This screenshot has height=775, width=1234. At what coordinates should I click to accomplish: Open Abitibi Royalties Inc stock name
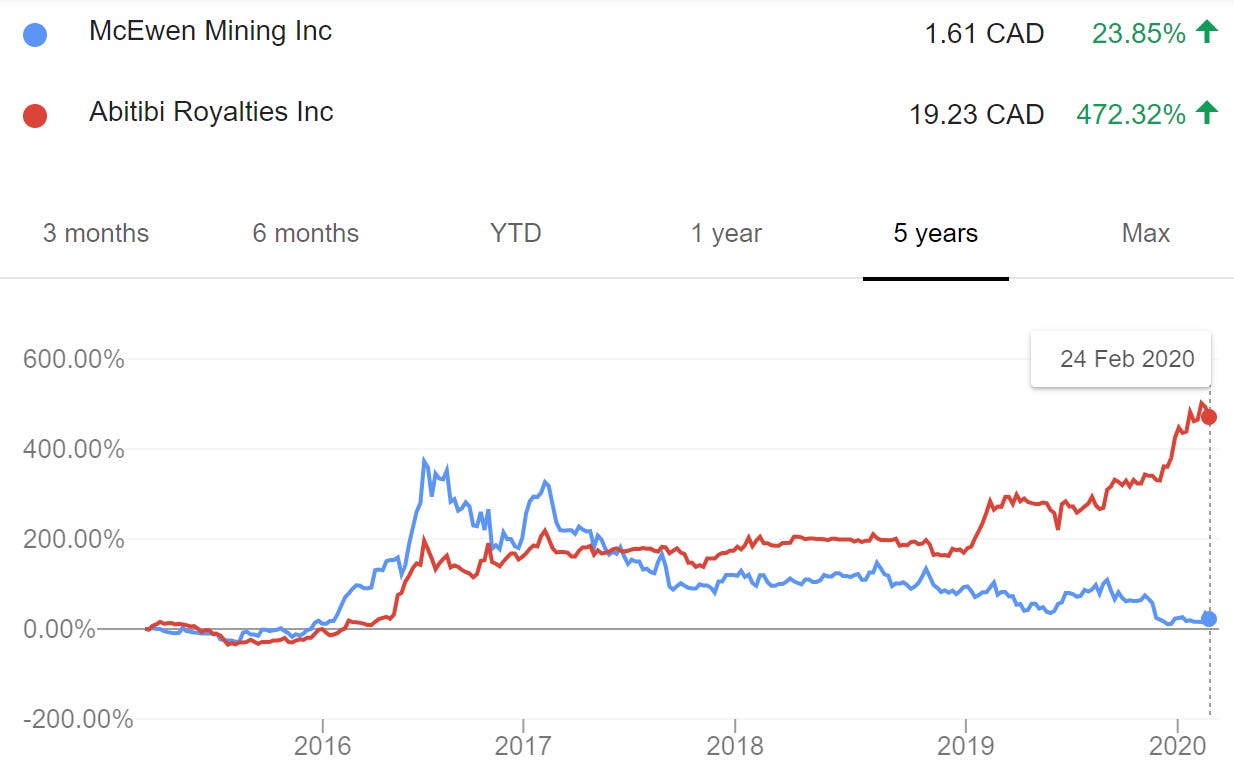pyautogui.click(x=211, y=111)
